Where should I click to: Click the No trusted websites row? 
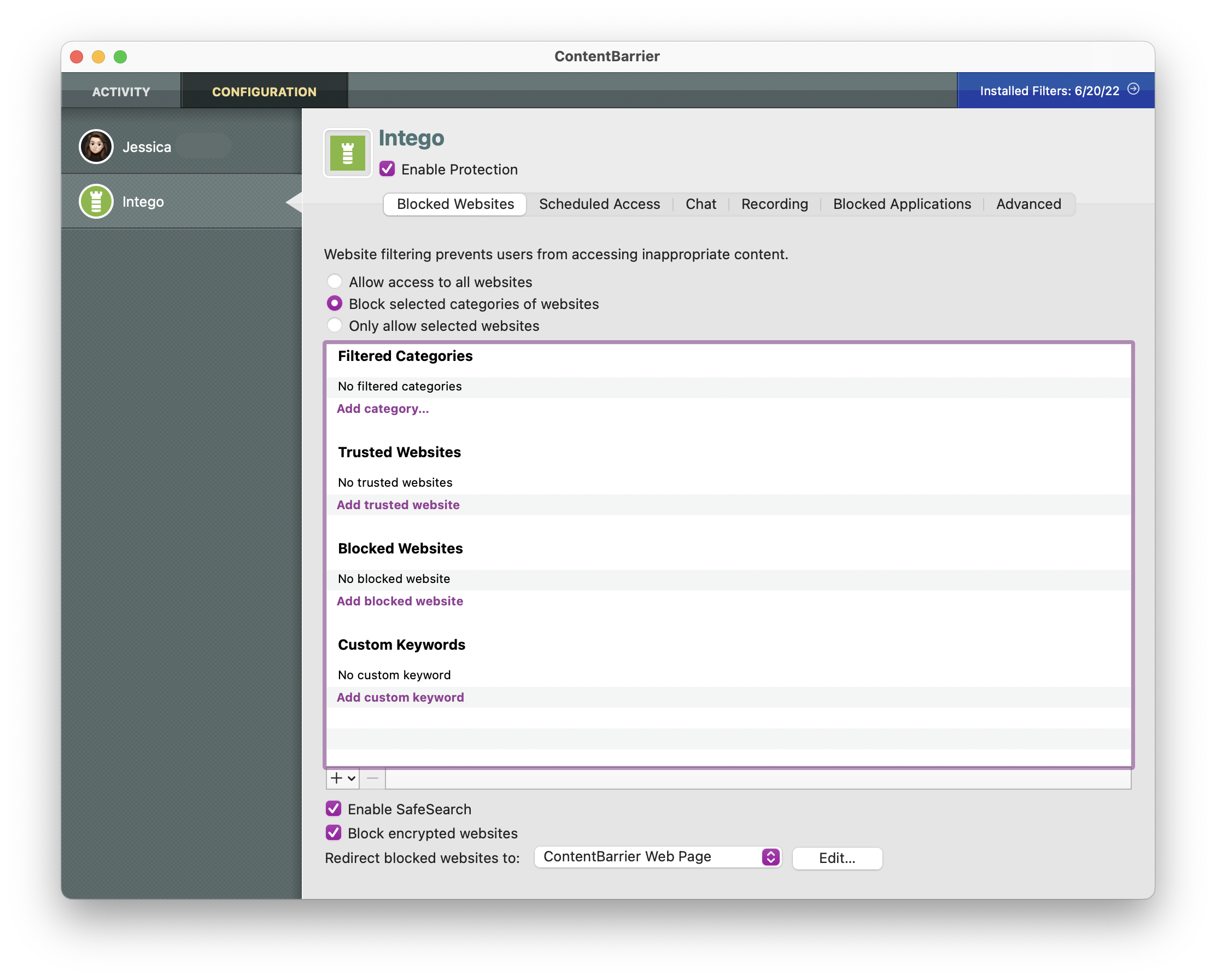[729, 483]
